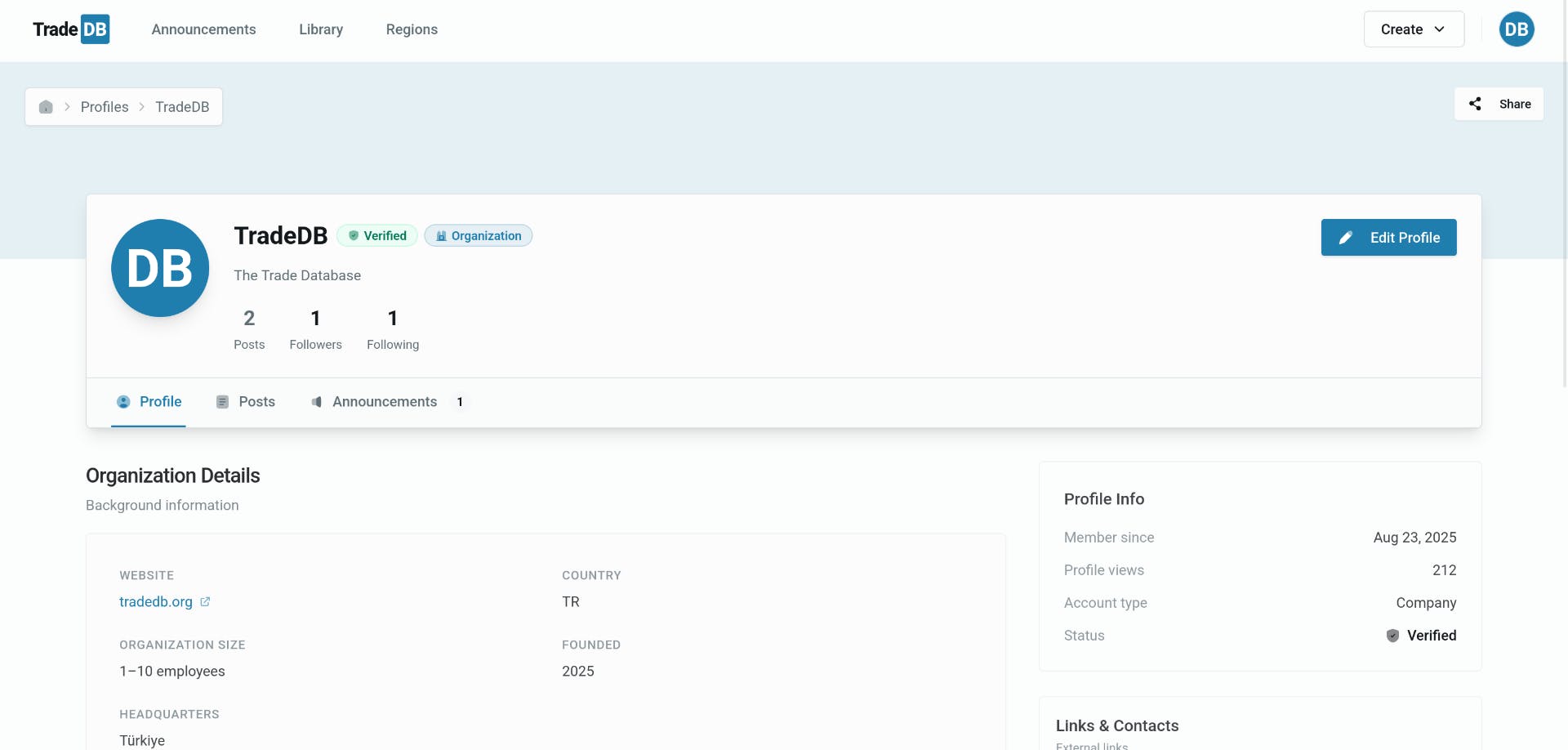This screenshot has height=750, width=1568.
Task: Go to Profiles in breadcrumb
Action: [x=105, y=107]
